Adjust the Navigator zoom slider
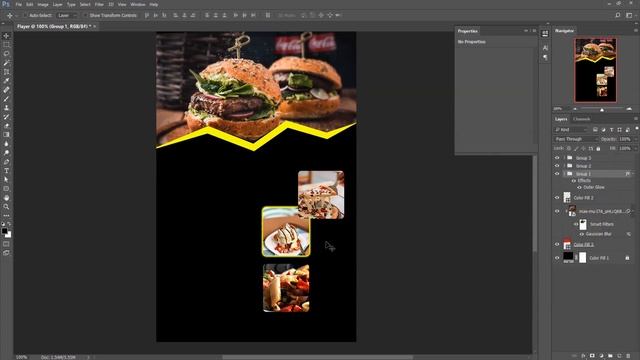Viewport: 640px width, 360px height. coord(602,109)
